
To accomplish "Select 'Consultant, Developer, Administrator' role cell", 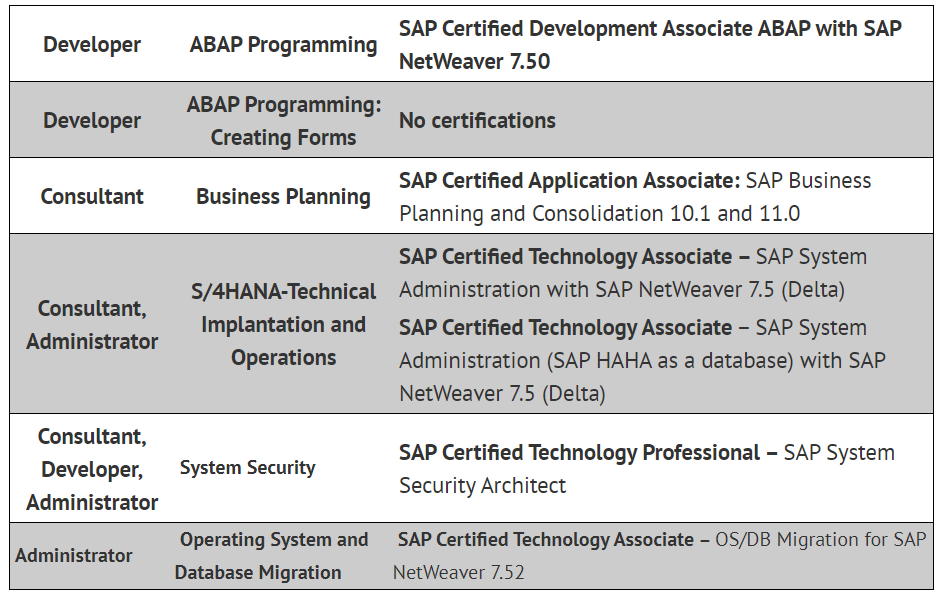I will point(92,469).
